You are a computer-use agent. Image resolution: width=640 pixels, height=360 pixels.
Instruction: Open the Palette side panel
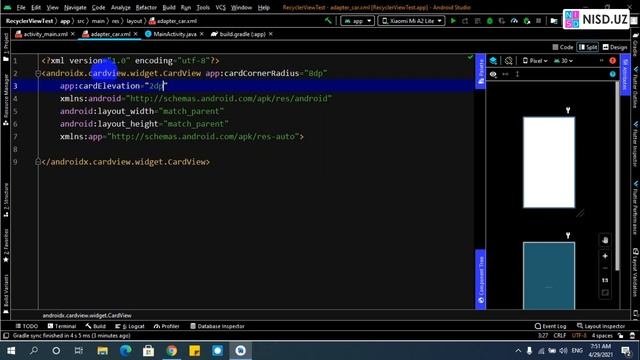(x=481, y=71)
